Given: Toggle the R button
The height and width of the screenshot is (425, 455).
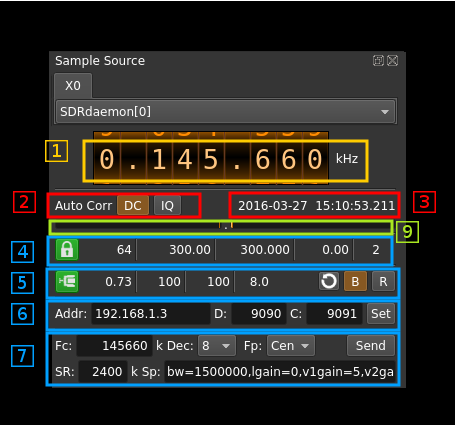Looking at the screenshot, I should click(383, 281).
